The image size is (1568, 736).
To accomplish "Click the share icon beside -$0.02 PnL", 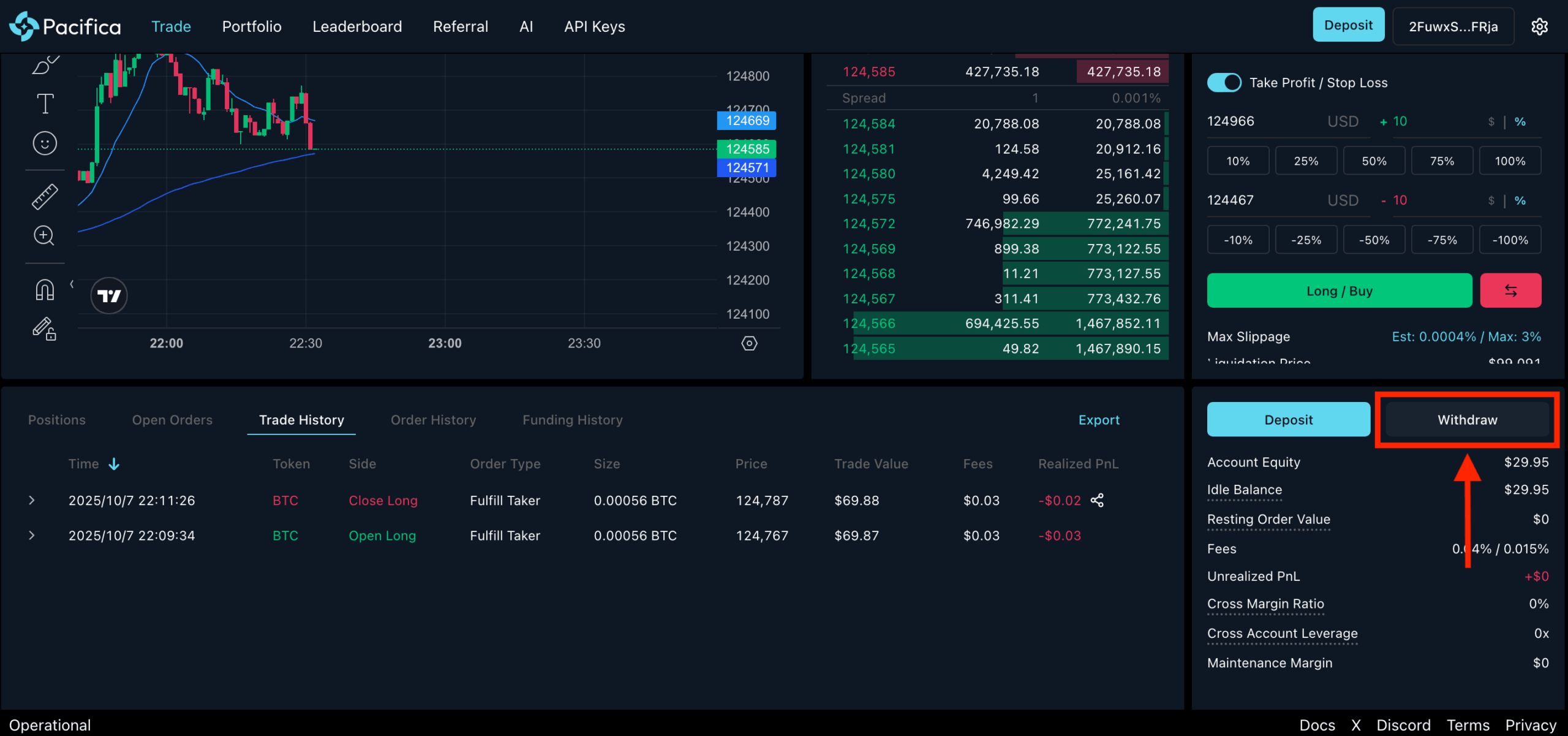I will pos(1097,501).
